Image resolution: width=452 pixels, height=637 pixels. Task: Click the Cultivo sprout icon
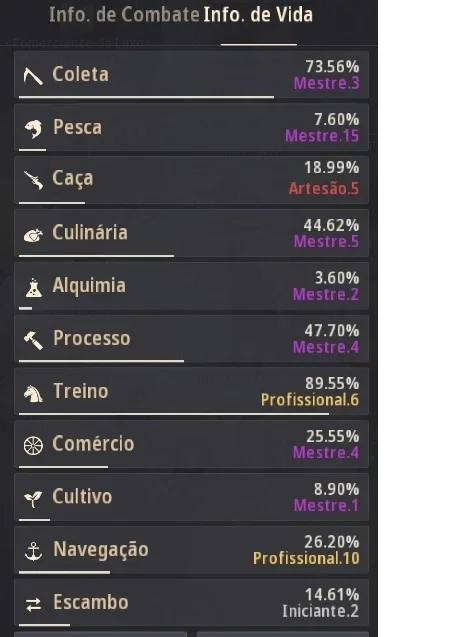(x=33, y=499)
